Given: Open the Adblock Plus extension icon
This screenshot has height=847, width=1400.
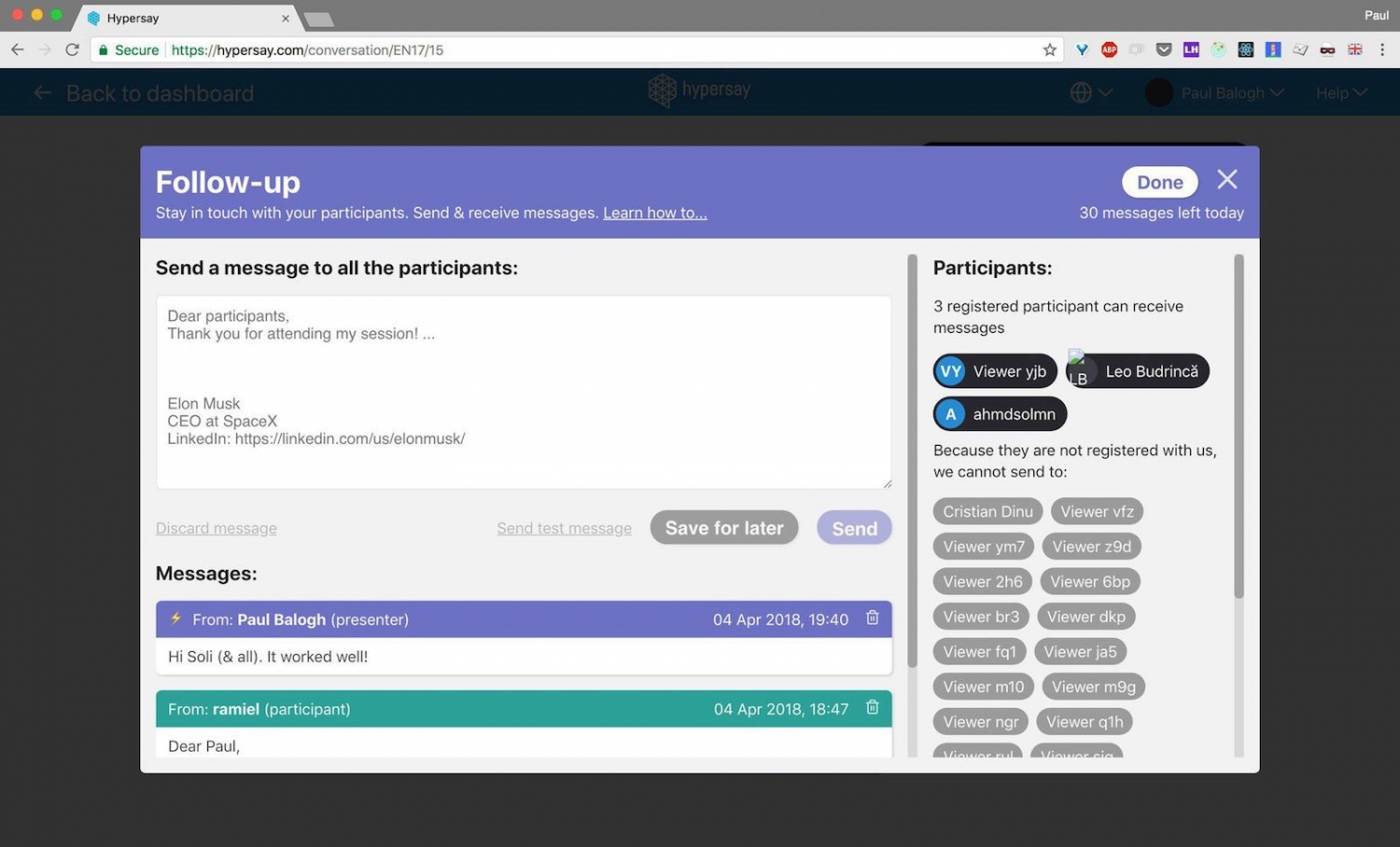Looking at the screenshot, I should click(x=1109, y=50).
